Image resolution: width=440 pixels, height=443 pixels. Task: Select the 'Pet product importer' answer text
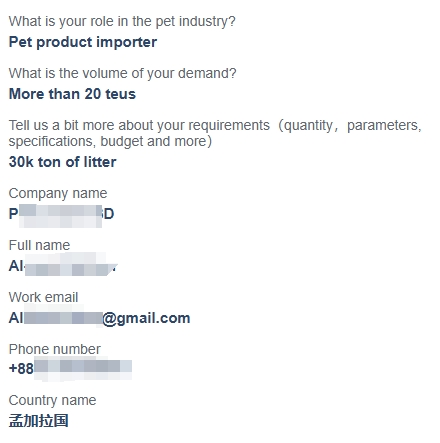tap(83, 42)
